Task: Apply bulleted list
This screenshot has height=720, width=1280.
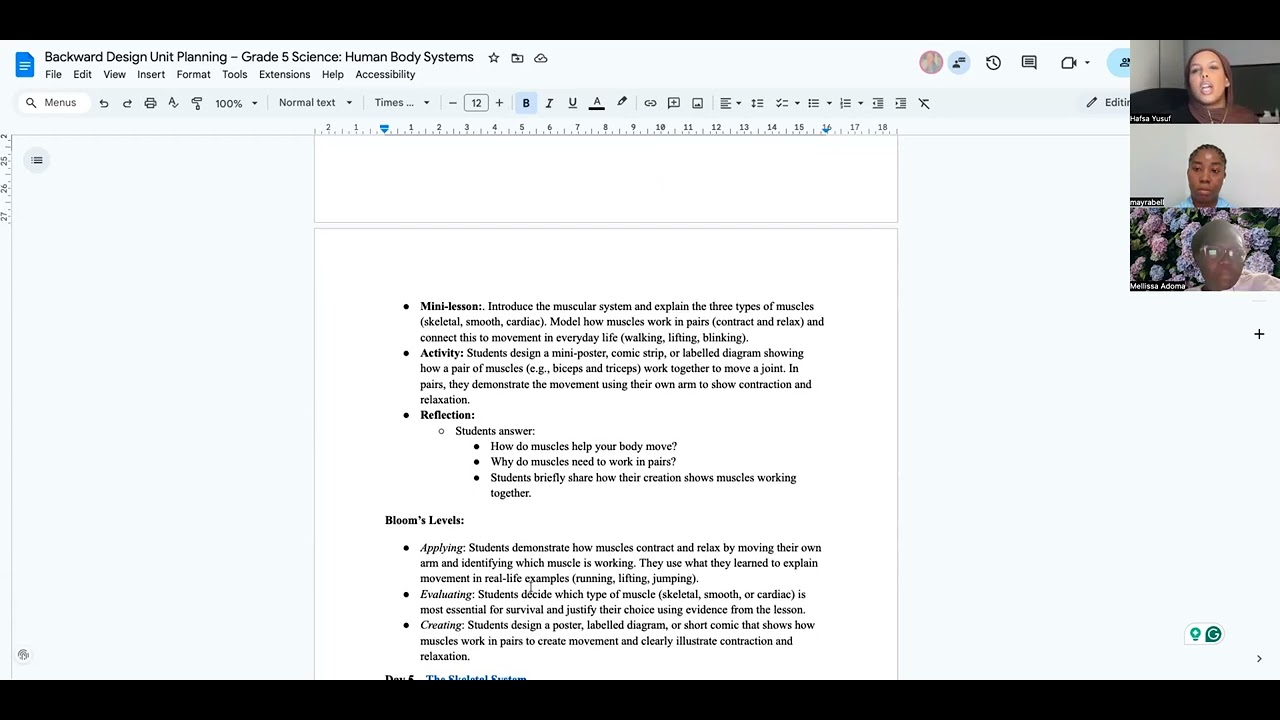Action: tap(813, 103)
